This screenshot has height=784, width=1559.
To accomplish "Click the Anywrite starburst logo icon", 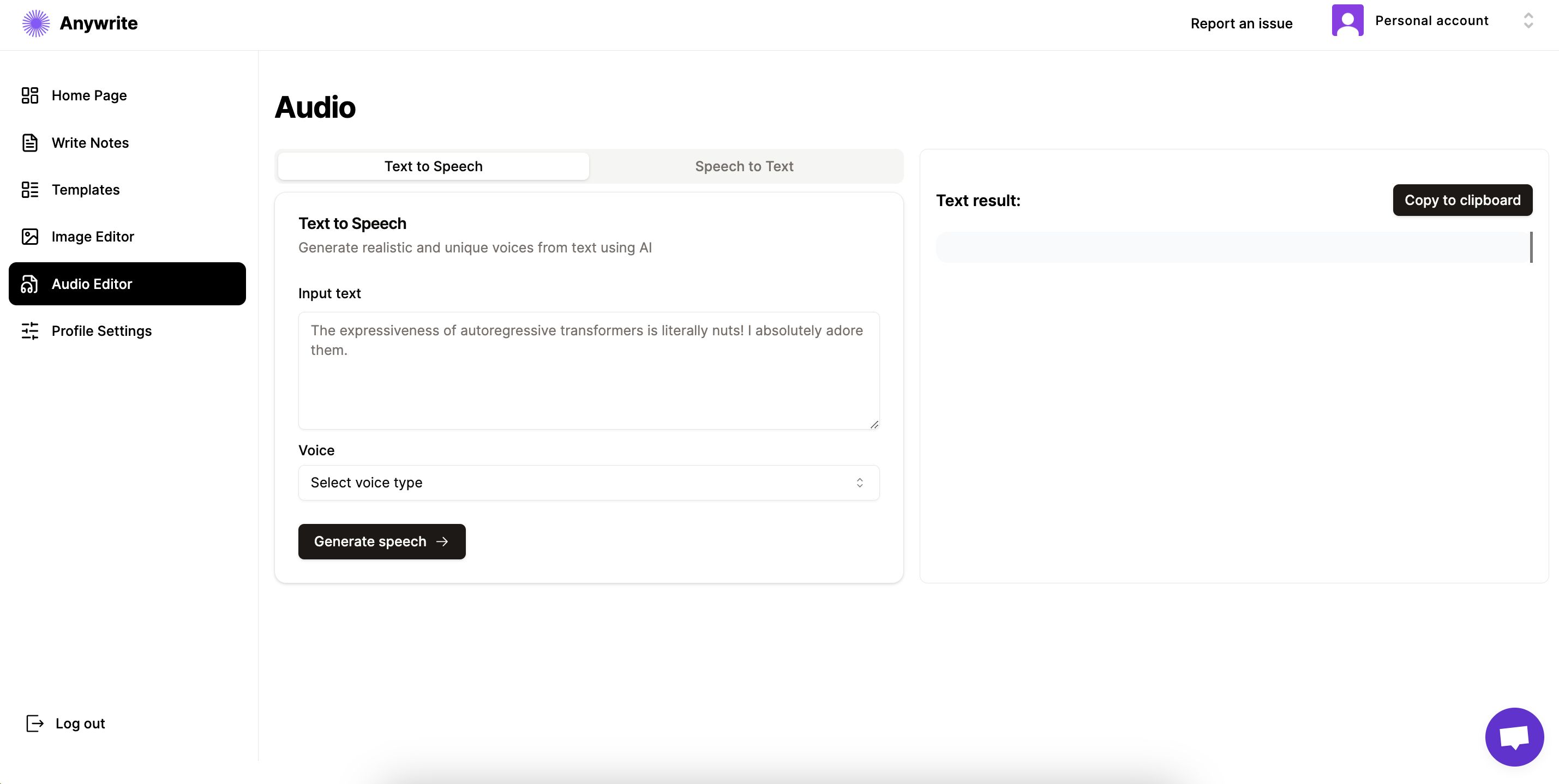I will (x=35, y=23).
